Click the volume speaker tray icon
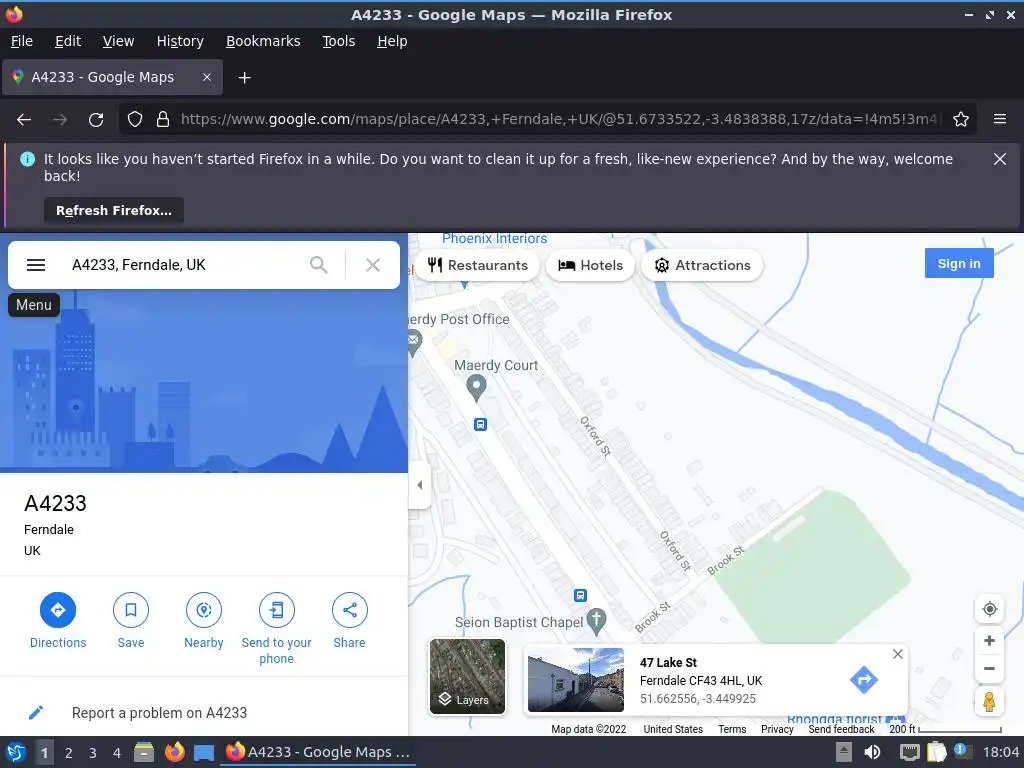The height and width of the screenshot is (768, 1024). 872,752
